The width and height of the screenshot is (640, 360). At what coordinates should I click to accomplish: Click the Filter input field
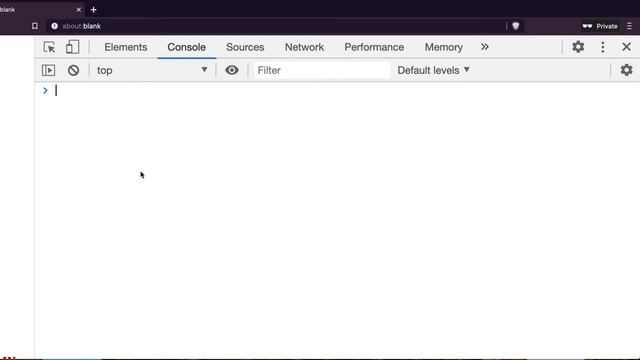321,70
